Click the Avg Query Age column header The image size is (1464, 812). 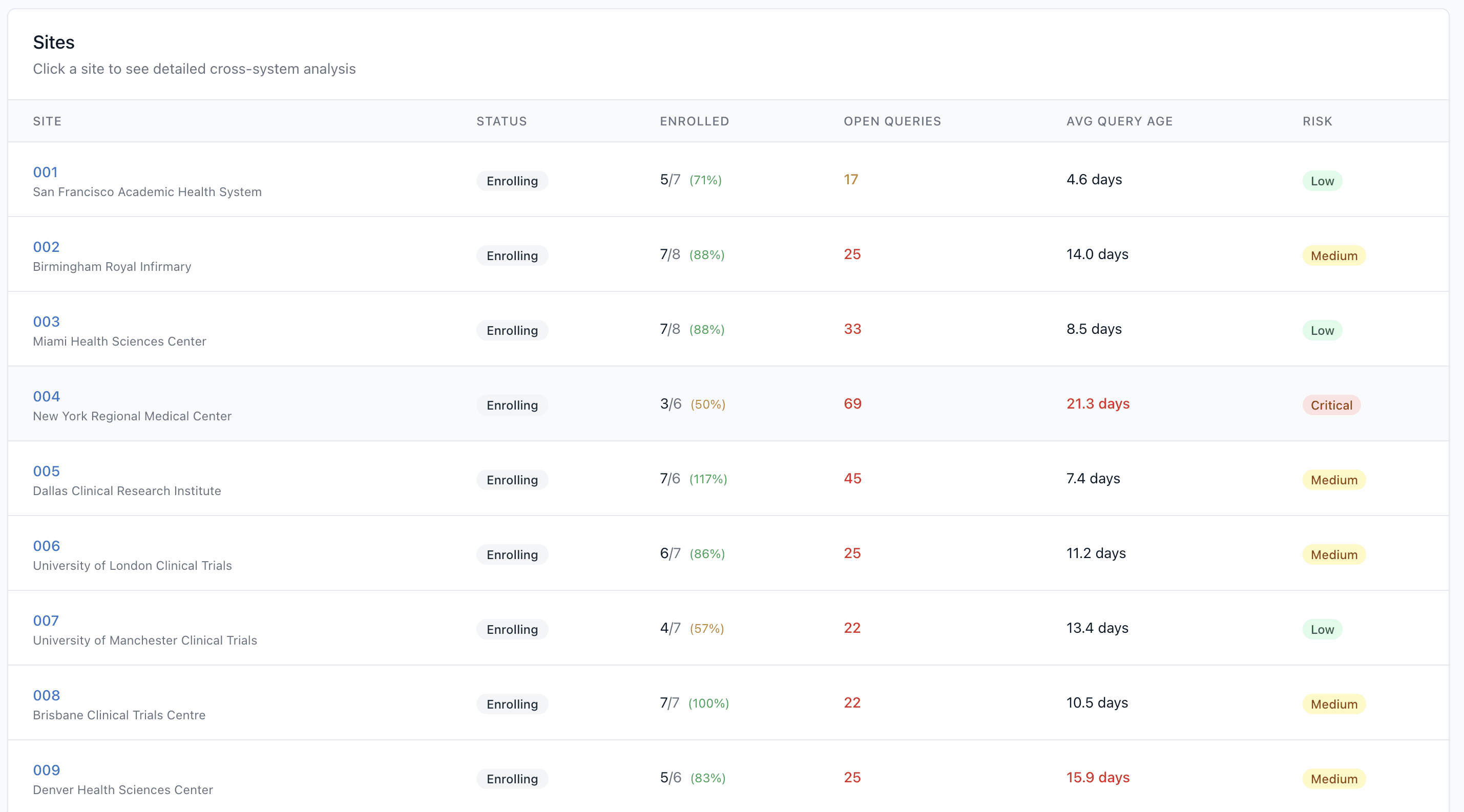[x=1119, y=121]
